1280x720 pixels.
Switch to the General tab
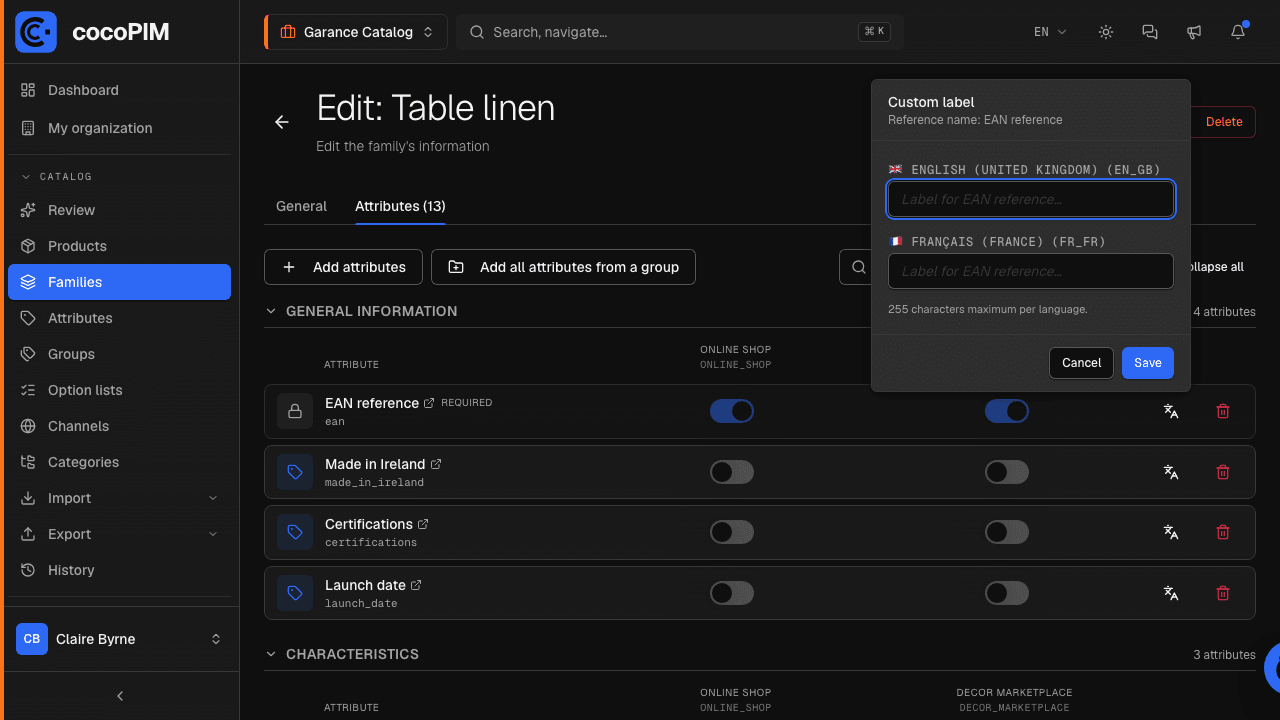point(301,206)
